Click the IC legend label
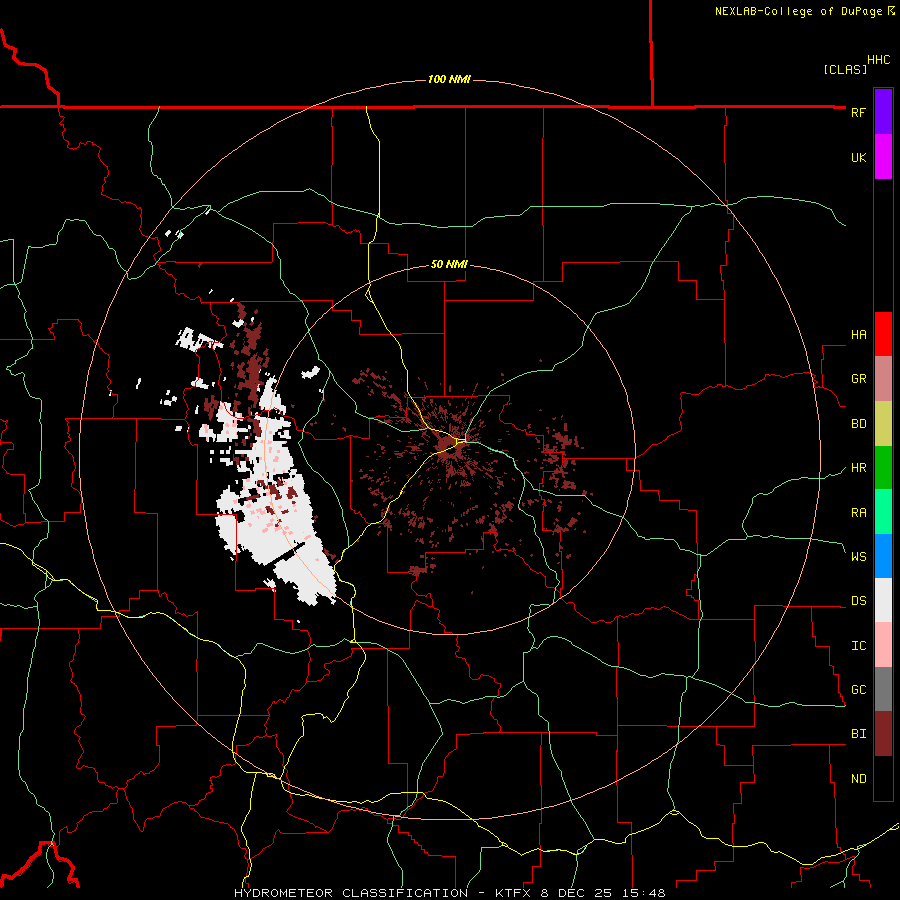This screenshot has height=900, width=900. coord(858,646)
